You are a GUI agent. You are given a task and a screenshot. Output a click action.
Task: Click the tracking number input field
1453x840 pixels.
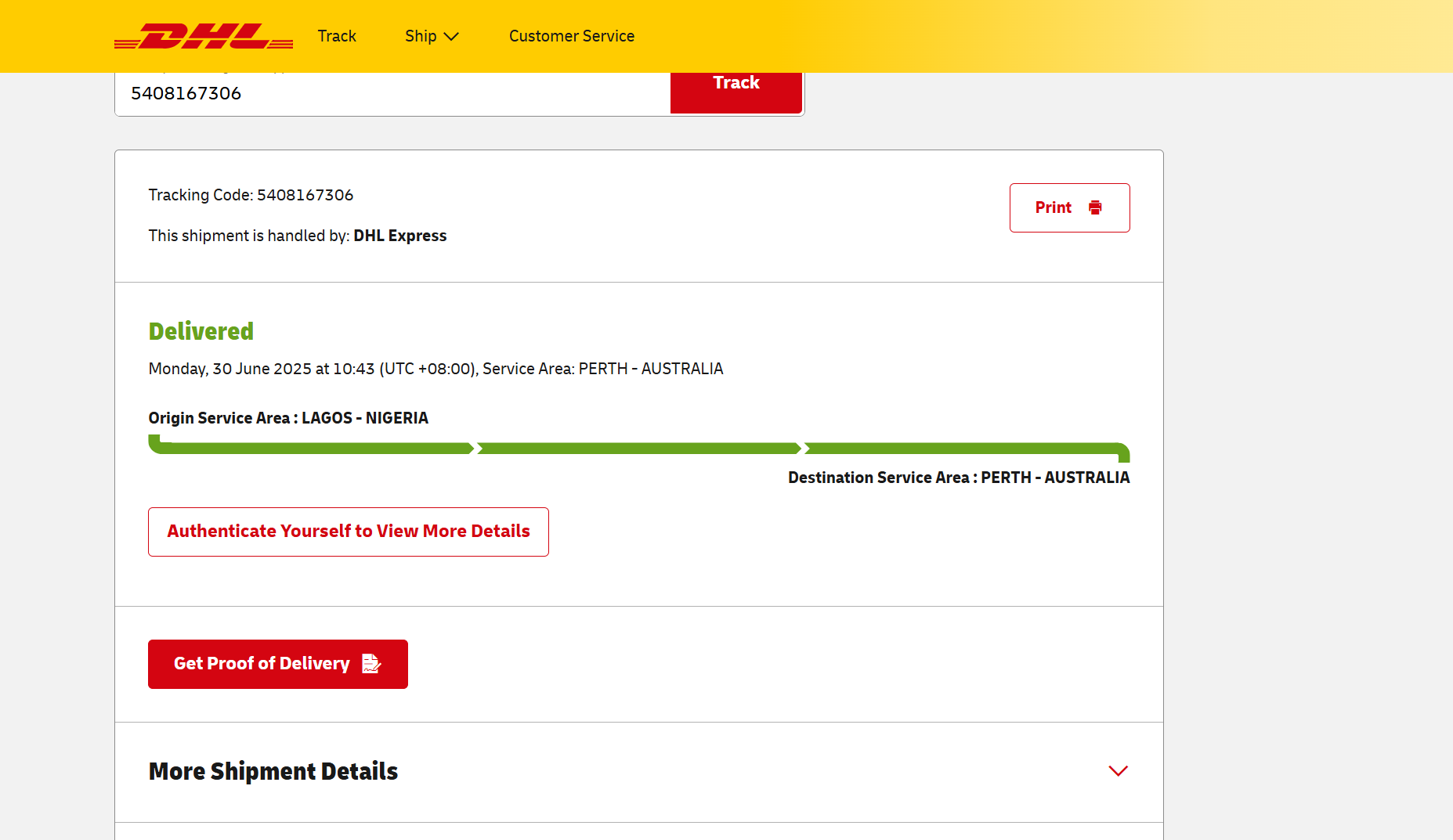[x=392, y=94]
